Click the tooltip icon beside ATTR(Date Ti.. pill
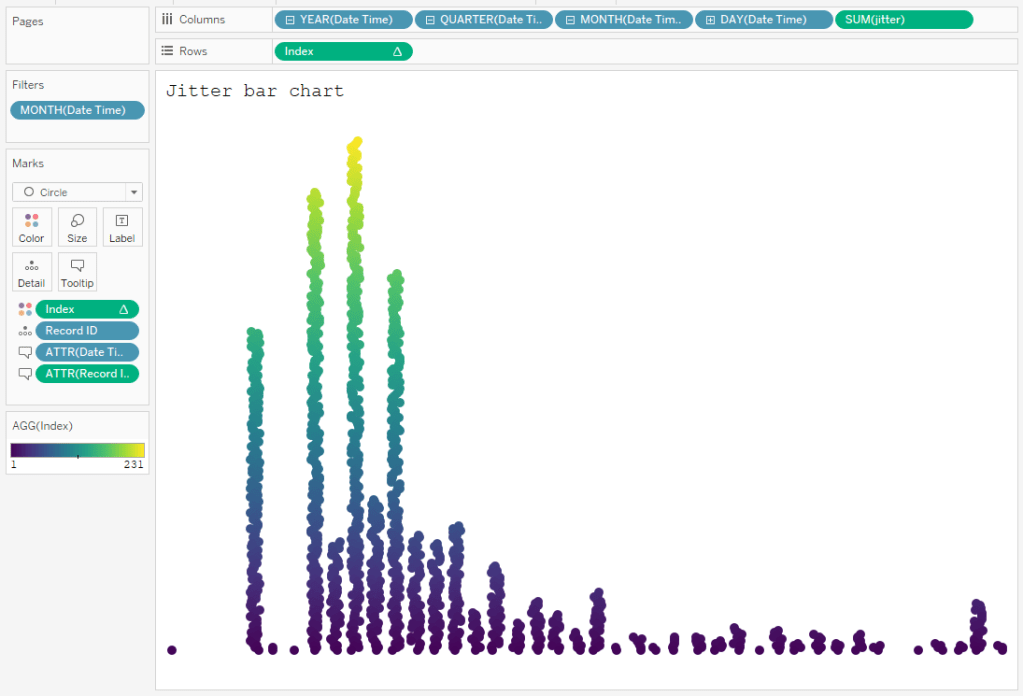The image size is (1023, 696). coord(25,352)
